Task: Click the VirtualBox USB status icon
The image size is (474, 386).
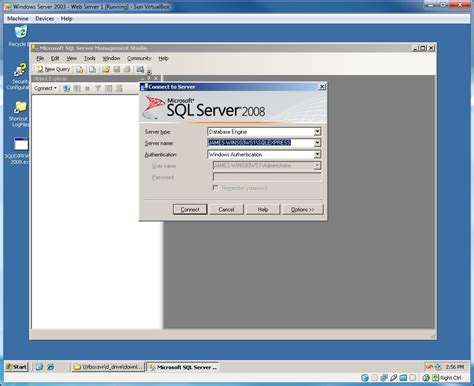Action: [x=393, y=378]
